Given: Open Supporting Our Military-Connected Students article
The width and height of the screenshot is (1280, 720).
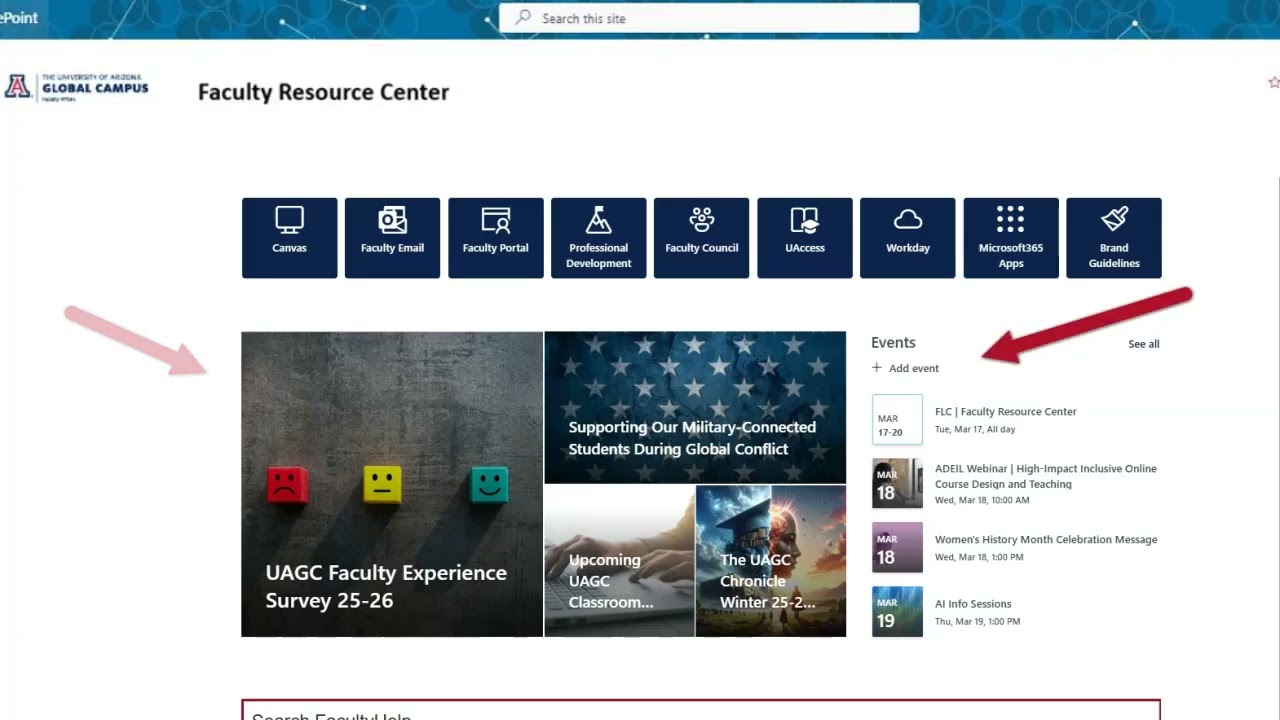Looking at the screenshot, I should pos(695,408).
